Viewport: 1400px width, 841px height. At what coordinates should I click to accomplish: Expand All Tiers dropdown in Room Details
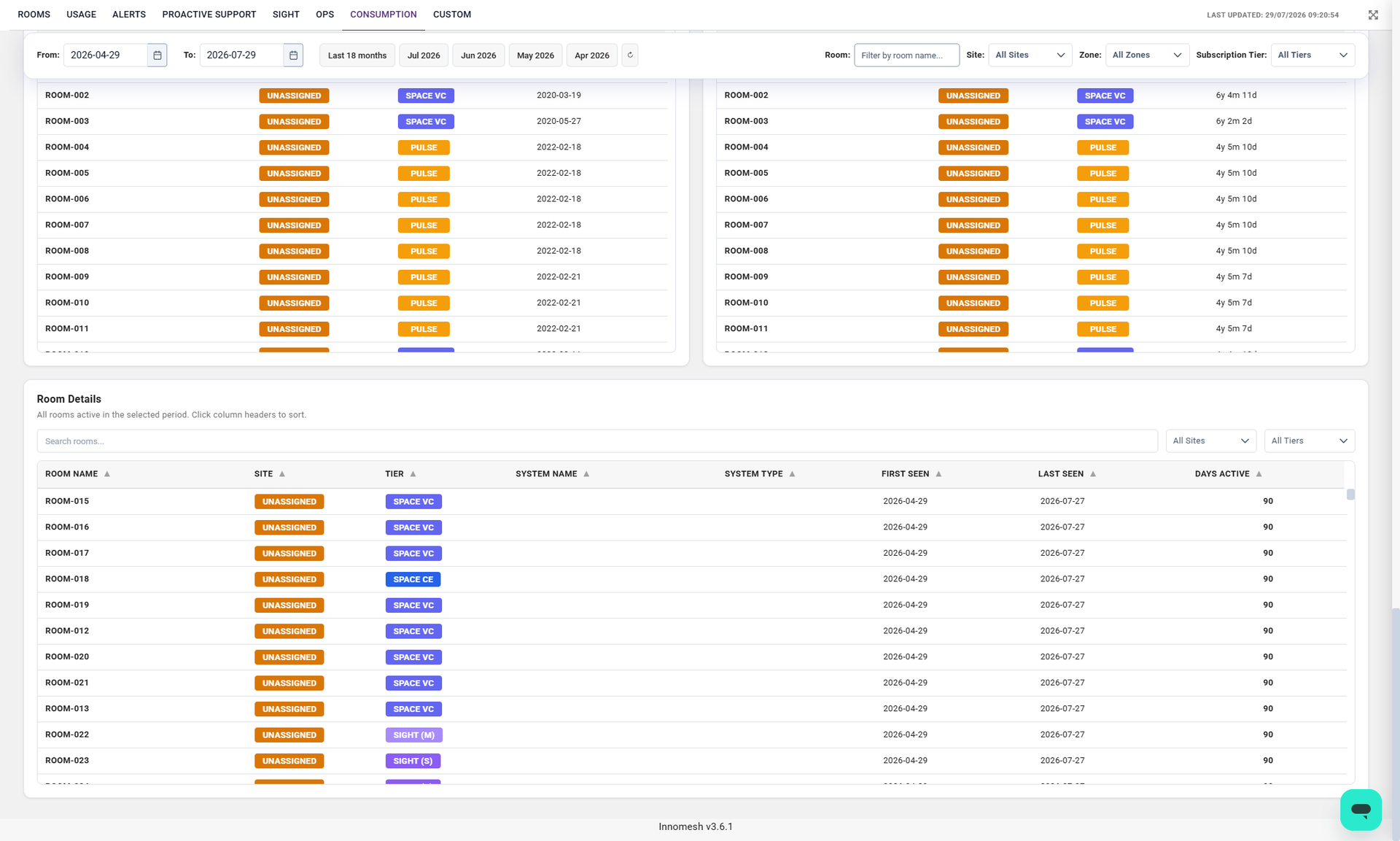tap(1309, 441)
